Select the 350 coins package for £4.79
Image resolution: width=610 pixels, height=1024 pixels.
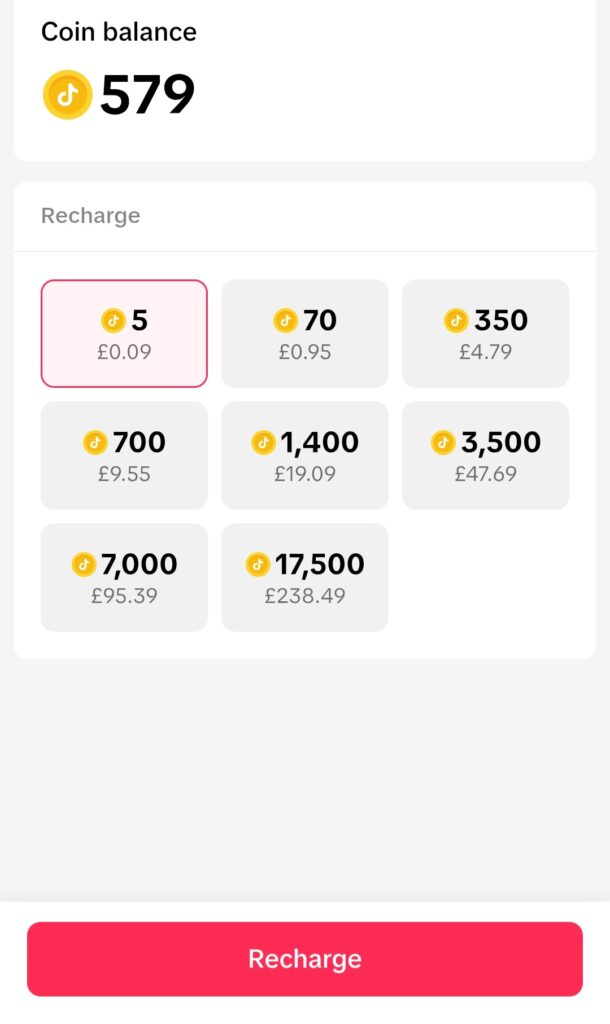pyautogui.click(x=485, y=333)
